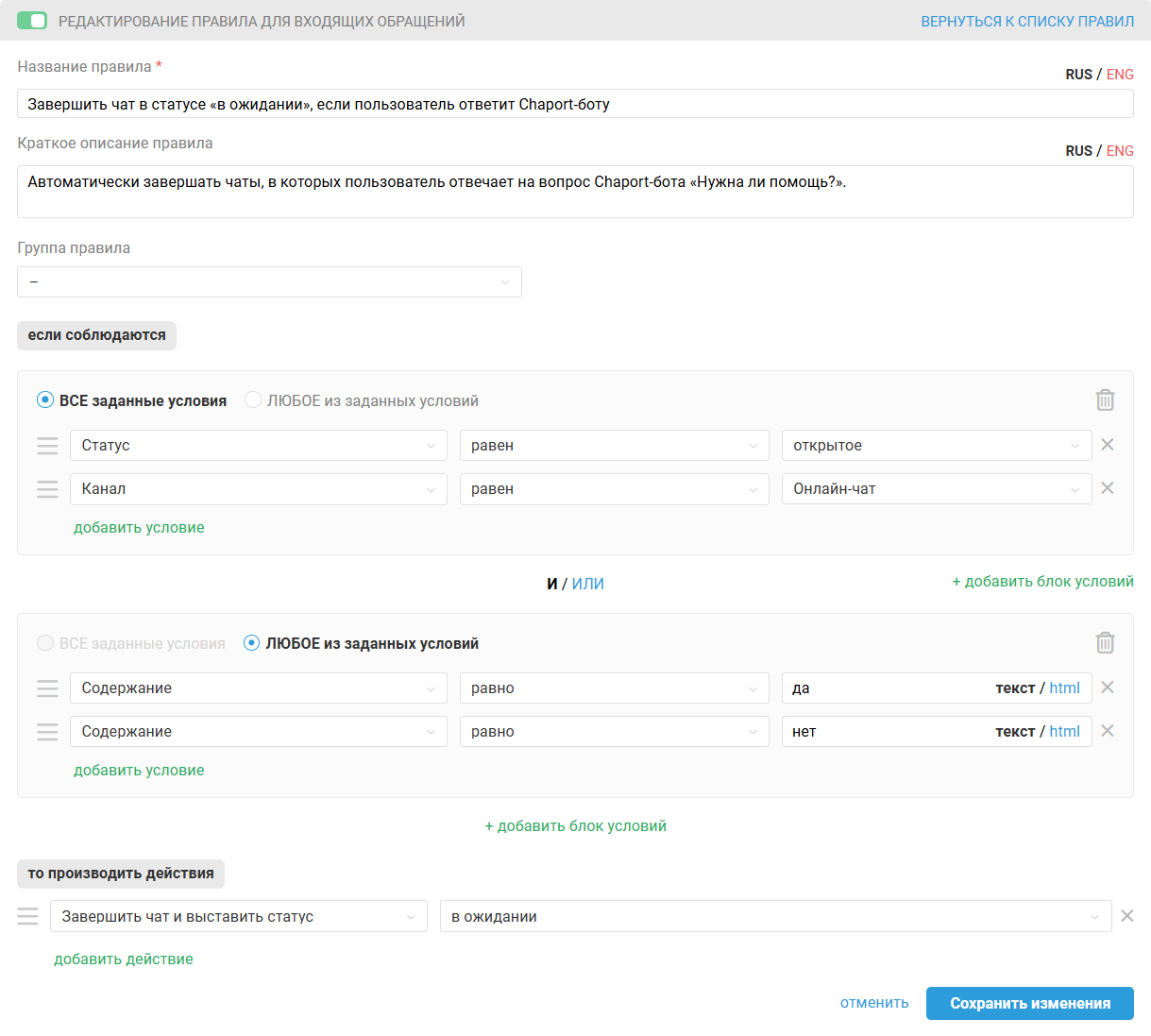Click ВЕРНУТЬСЯ К СПИСКУ ПРАВИЛ link
The width and height of the screenshot is (1151, 1036).
pyautogui.click(x=1027, y=21)
